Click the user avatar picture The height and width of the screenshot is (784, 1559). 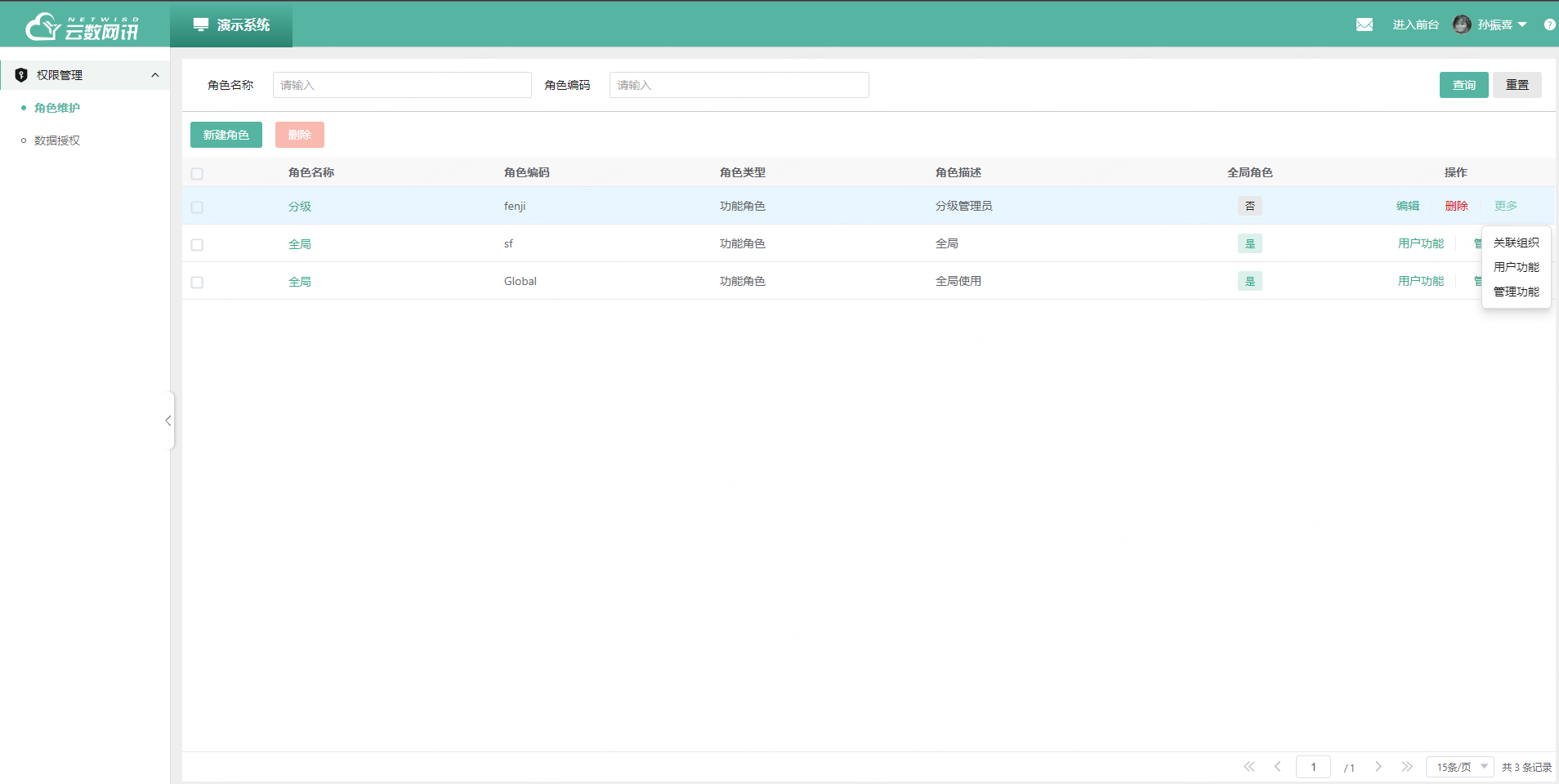pos(1461,24)
